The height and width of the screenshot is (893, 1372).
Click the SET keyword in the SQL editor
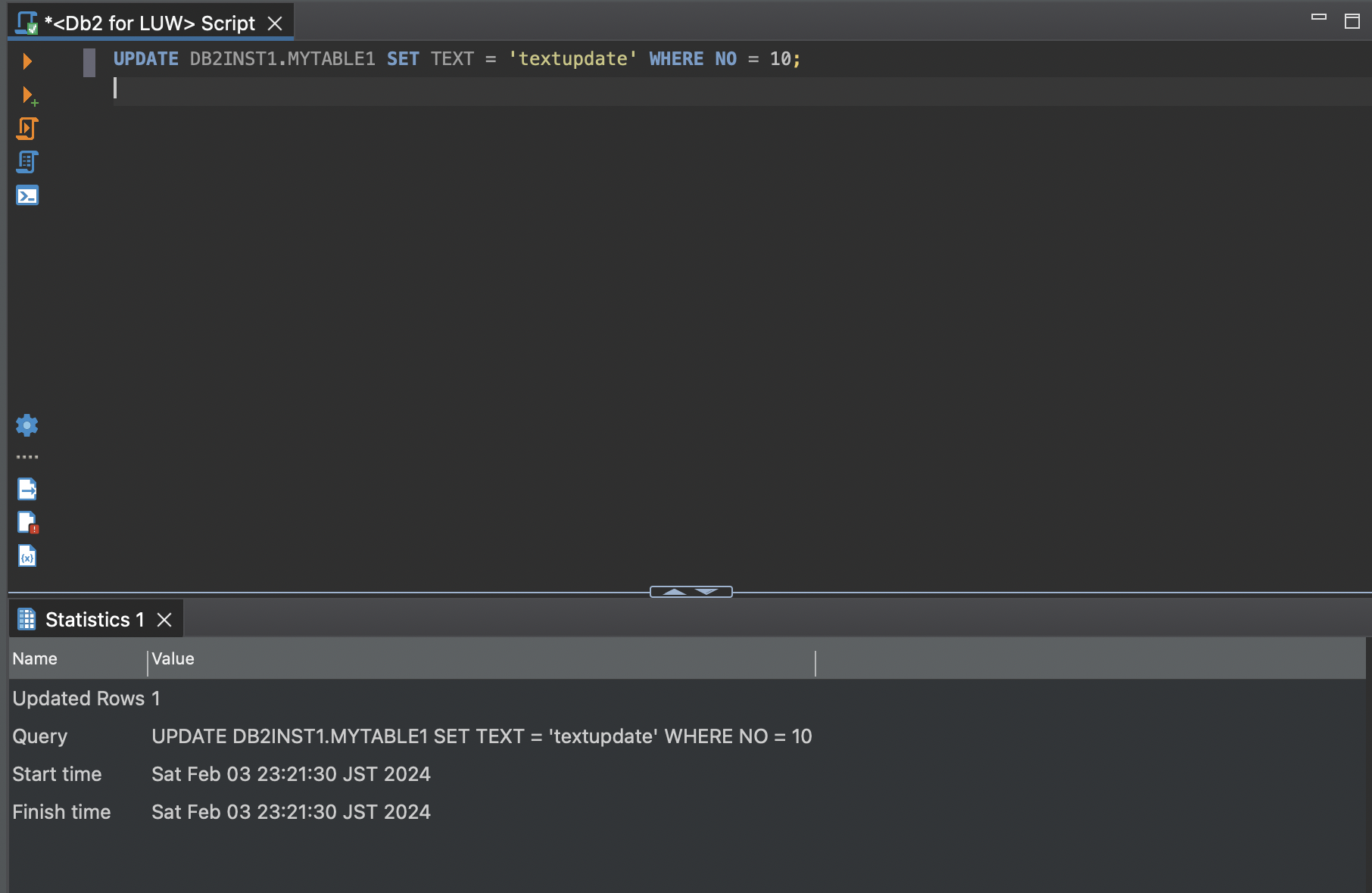tap(403, 59)
